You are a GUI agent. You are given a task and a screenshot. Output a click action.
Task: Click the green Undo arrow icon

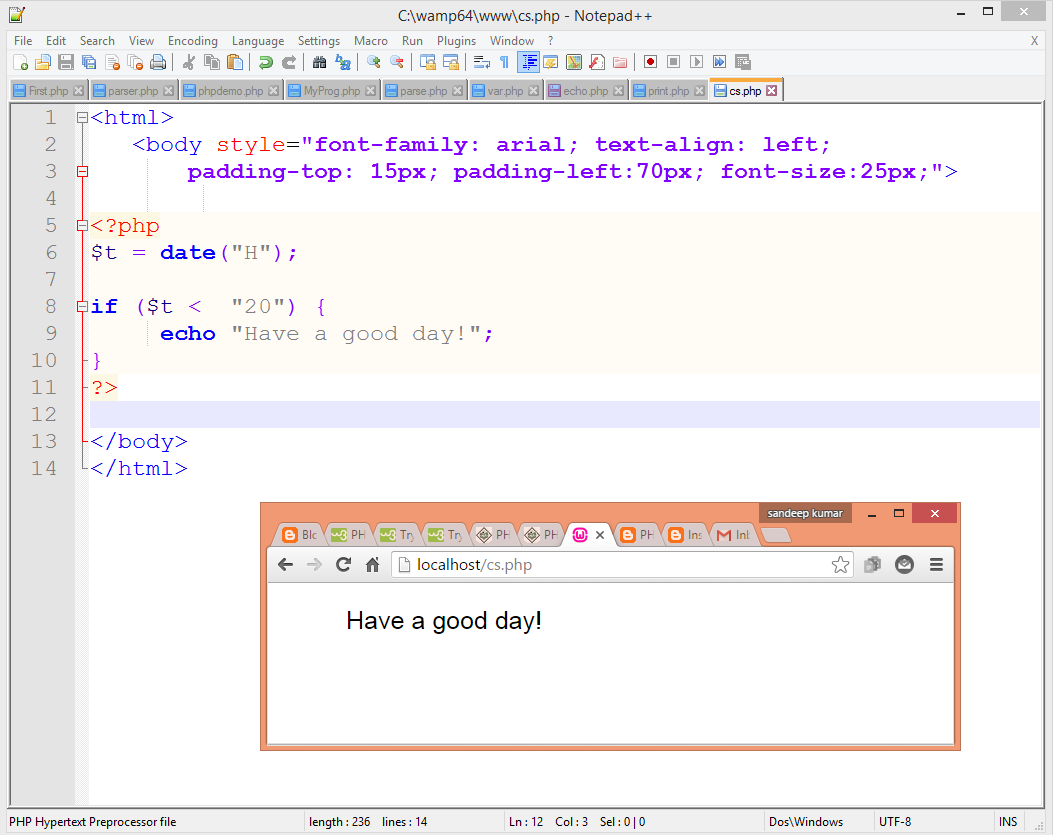[x=265, y=62]
